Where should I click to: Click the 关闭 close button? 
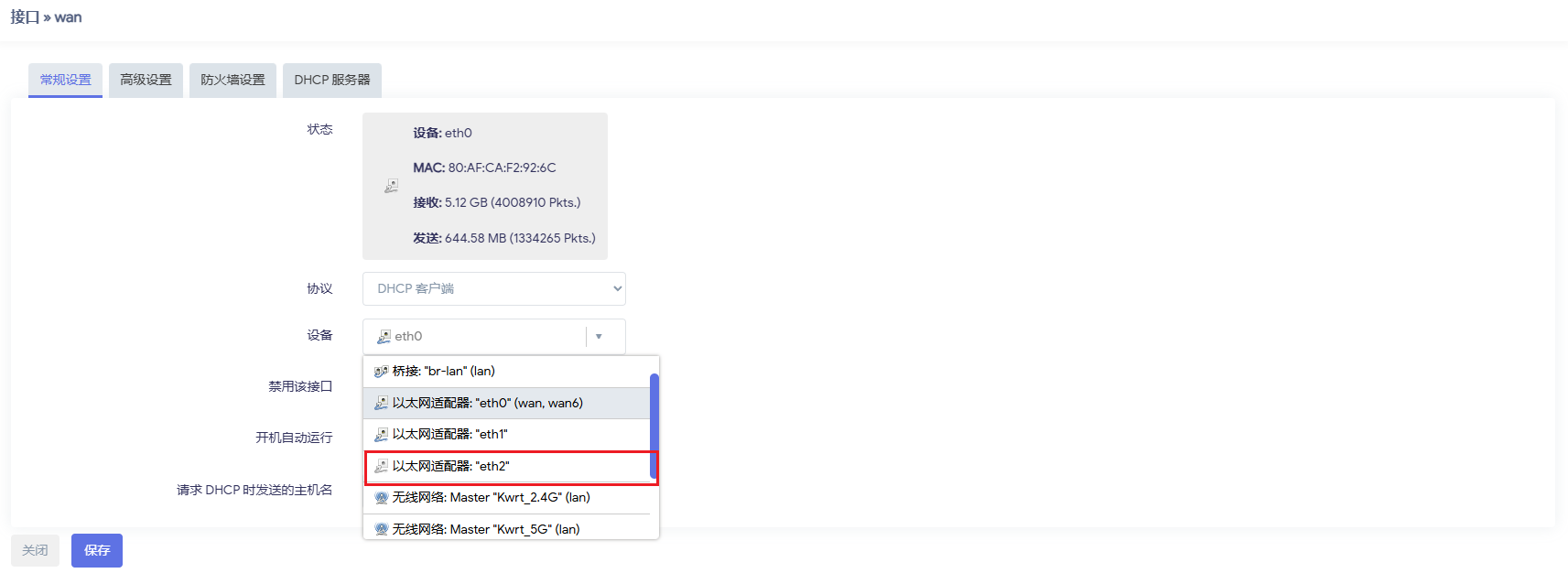[35, 550]
